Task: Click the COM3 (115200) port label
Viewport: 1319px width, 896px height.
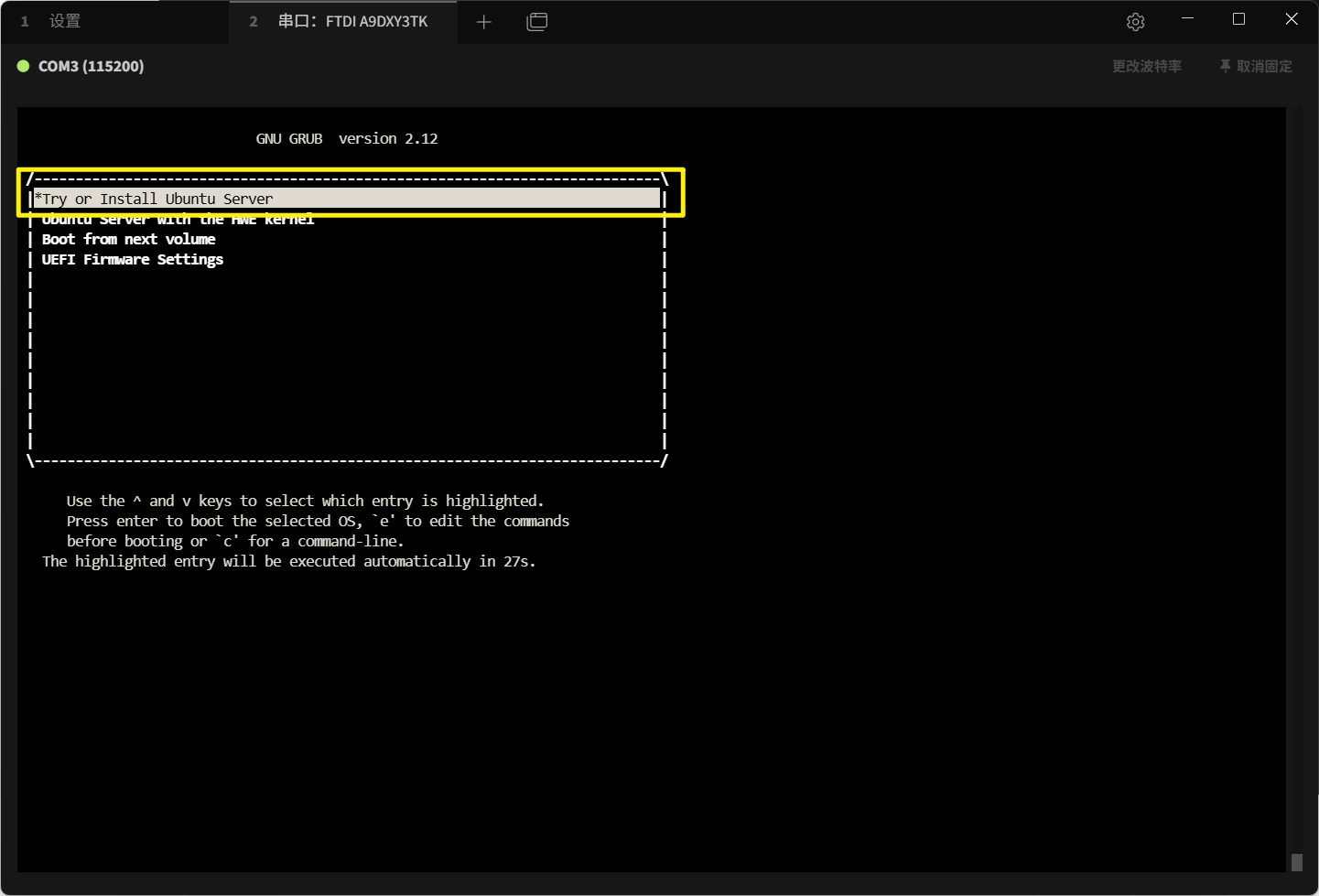Action: click(x=91, y=66)
